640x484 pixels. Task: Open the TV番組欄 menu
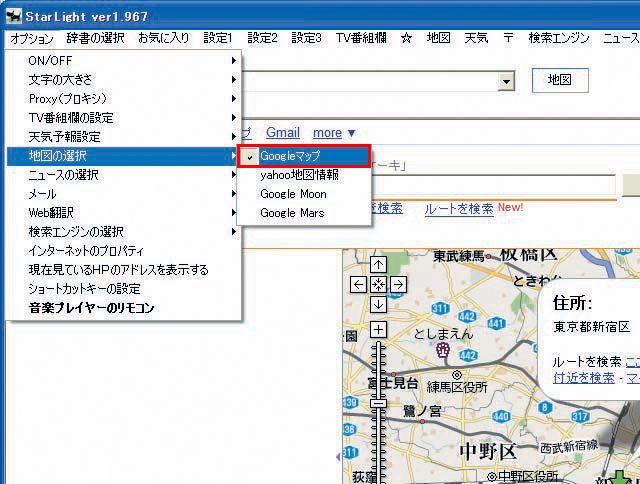tap(361, 38)
